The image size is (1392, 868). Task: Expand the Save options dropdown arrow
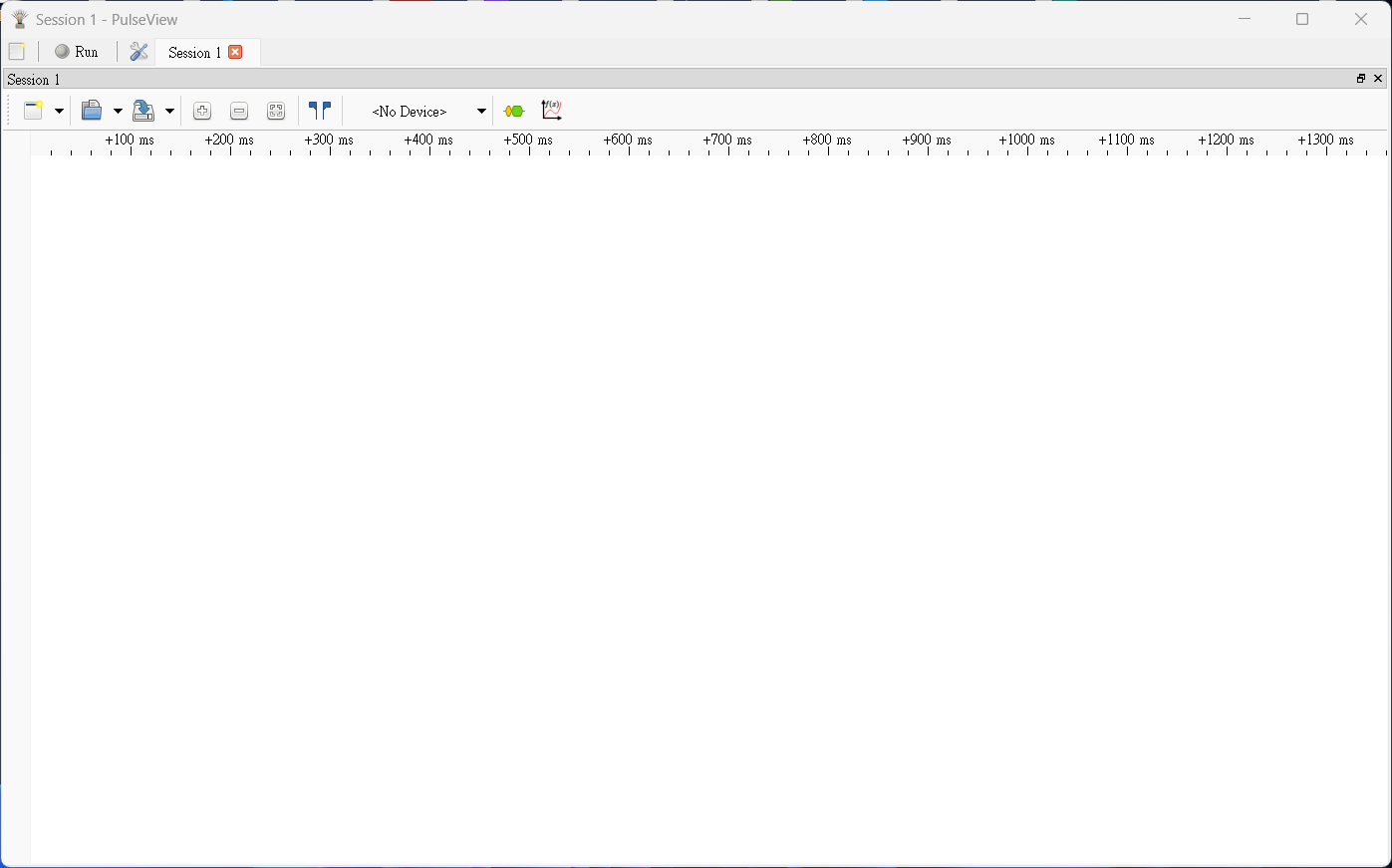[x=169, y=111]
